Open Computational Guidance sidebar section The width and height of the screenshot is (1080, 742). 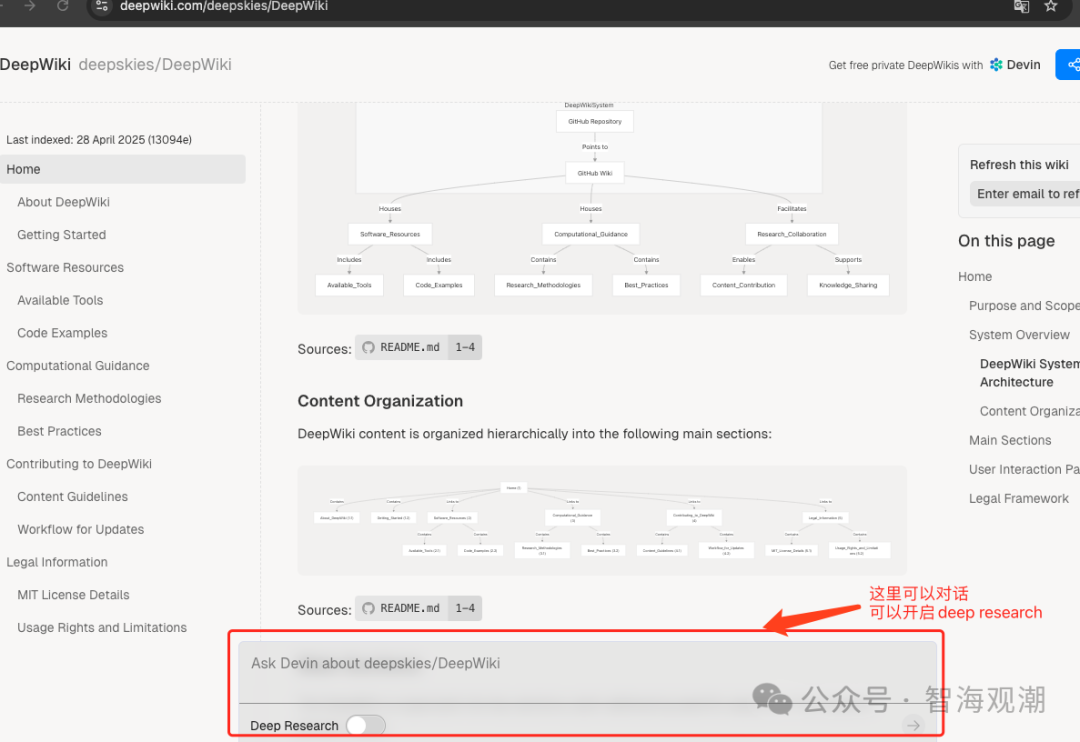click(78, 366)
